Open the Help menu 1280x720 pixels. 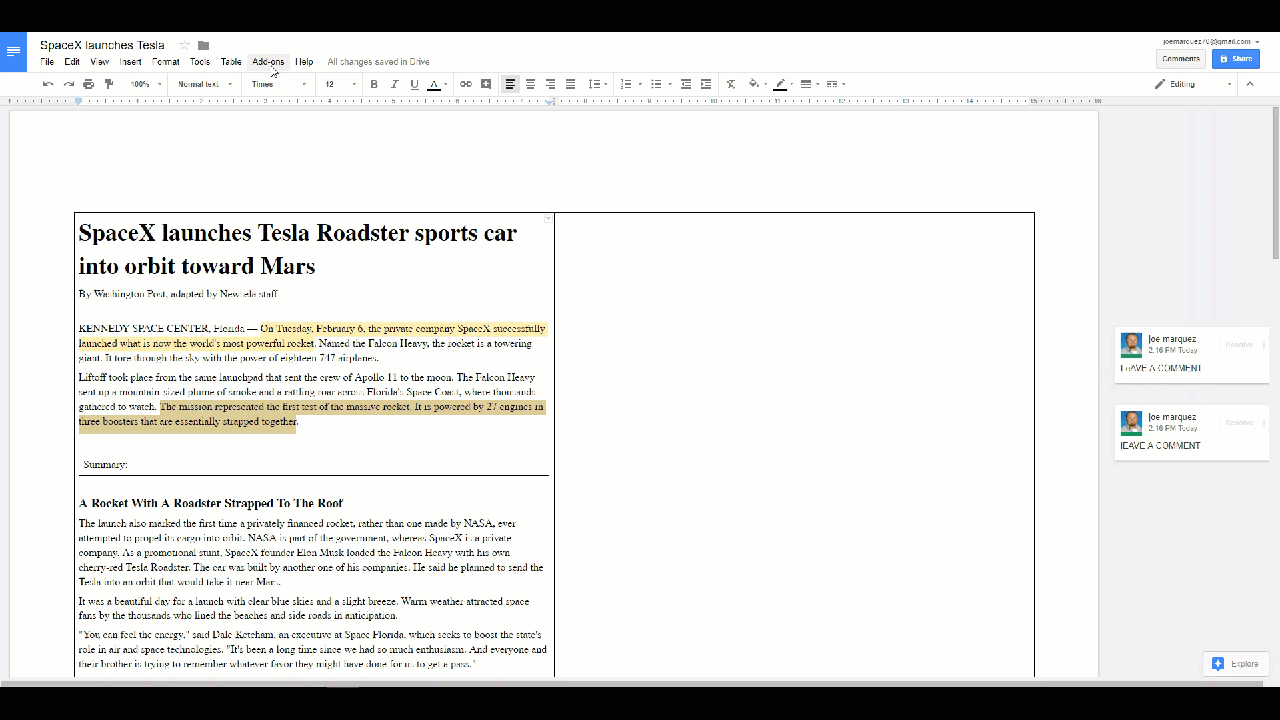[304, 62]
